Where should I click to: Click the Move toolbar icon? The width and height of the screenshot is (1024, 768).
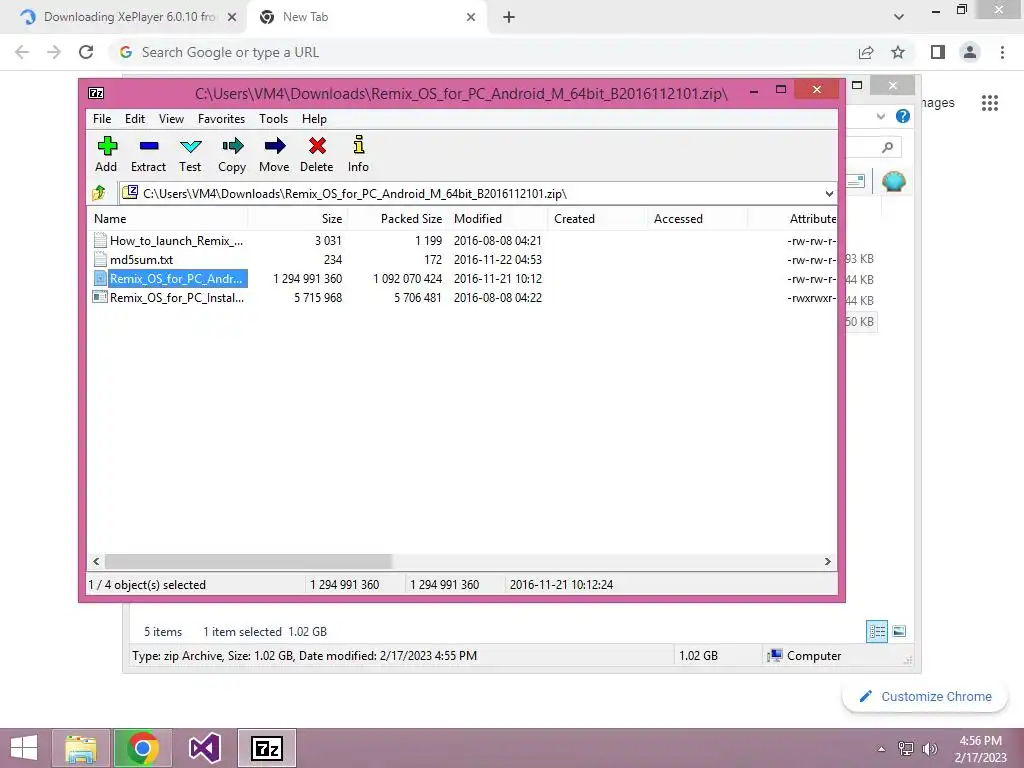tap(274, 154)
